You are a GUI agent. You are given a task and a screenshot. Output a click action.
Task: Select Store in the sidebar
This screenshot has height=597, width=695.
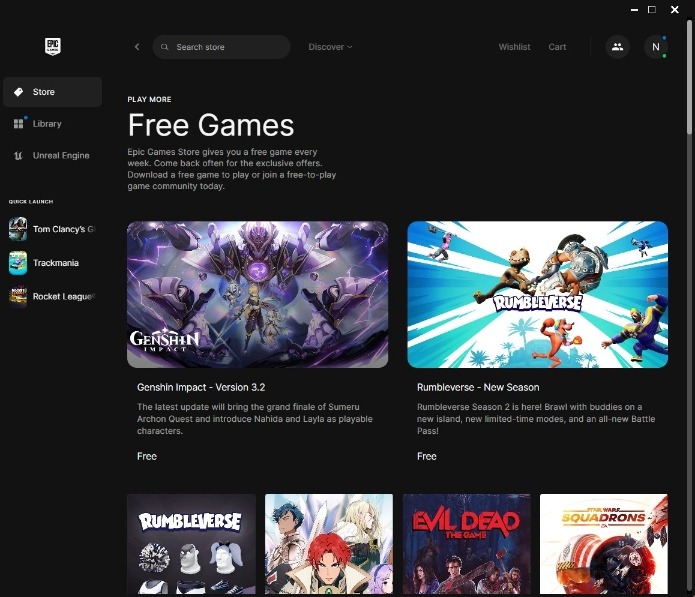pyautogui.click(x=52, y=92)
